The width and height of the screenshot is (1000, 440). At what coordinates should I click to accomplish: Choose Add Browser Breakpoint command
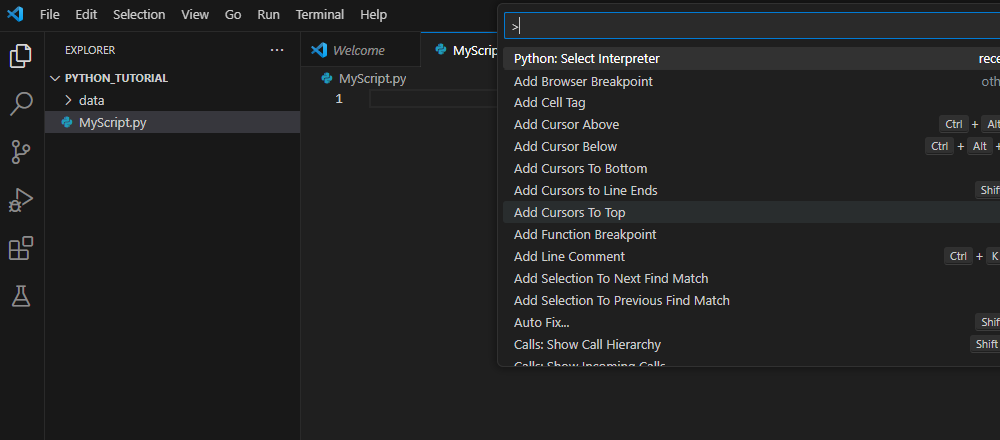click(751, 82)
